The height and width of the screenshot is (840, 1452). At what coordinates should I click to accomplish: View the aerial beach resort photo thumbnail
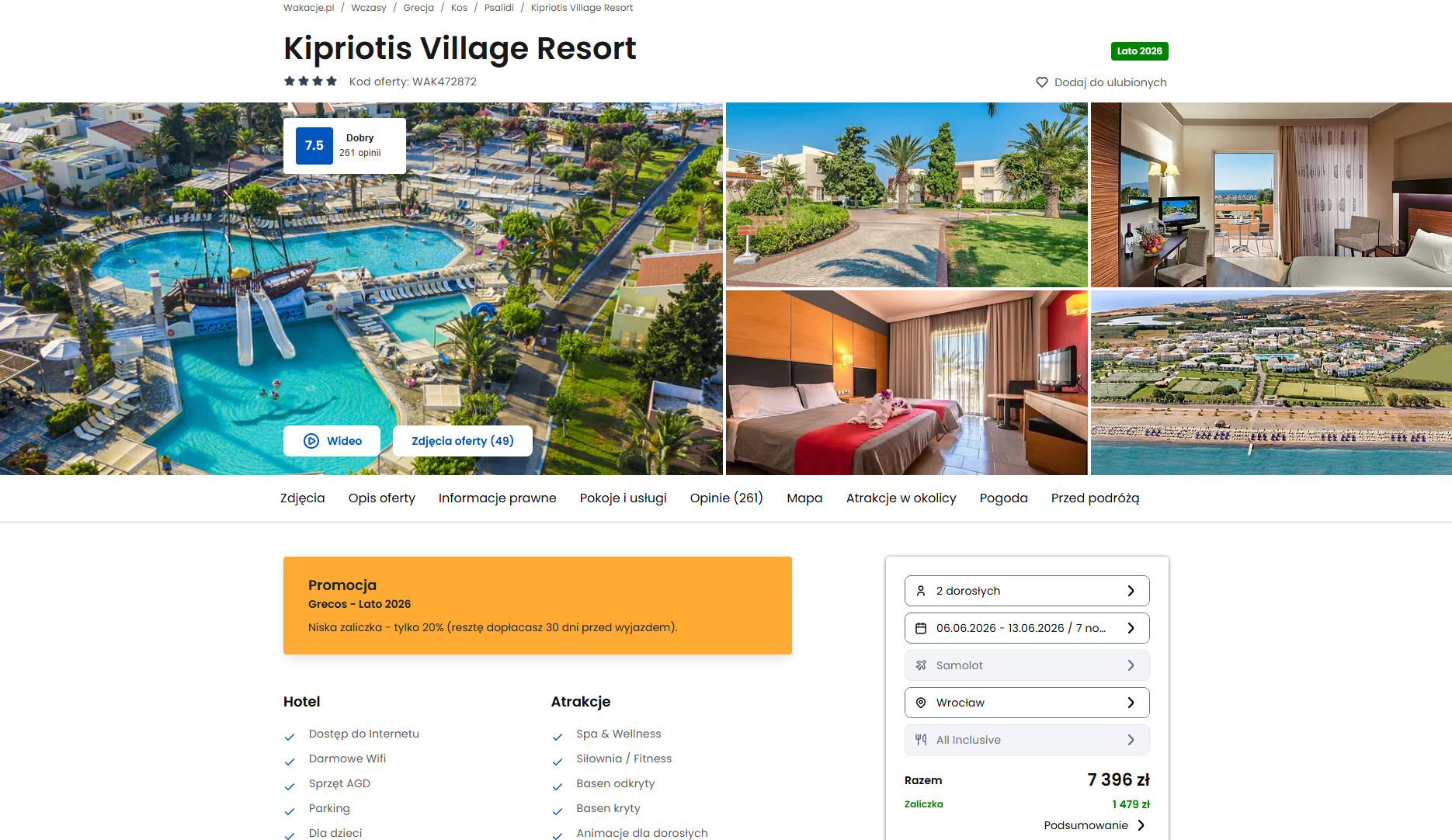1271,383
